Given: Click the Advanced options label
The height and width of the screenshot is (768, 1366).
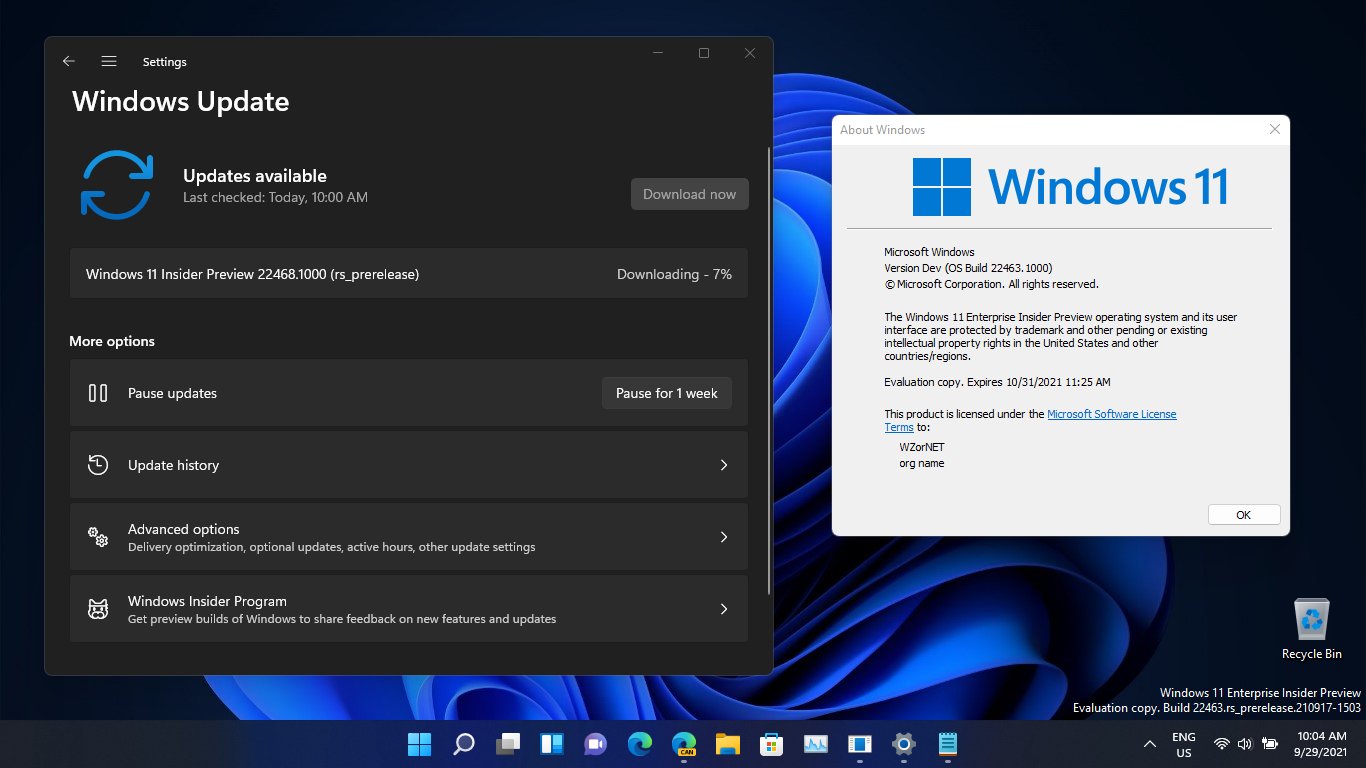Looking at the screenshot, I should tap(184, 529).
